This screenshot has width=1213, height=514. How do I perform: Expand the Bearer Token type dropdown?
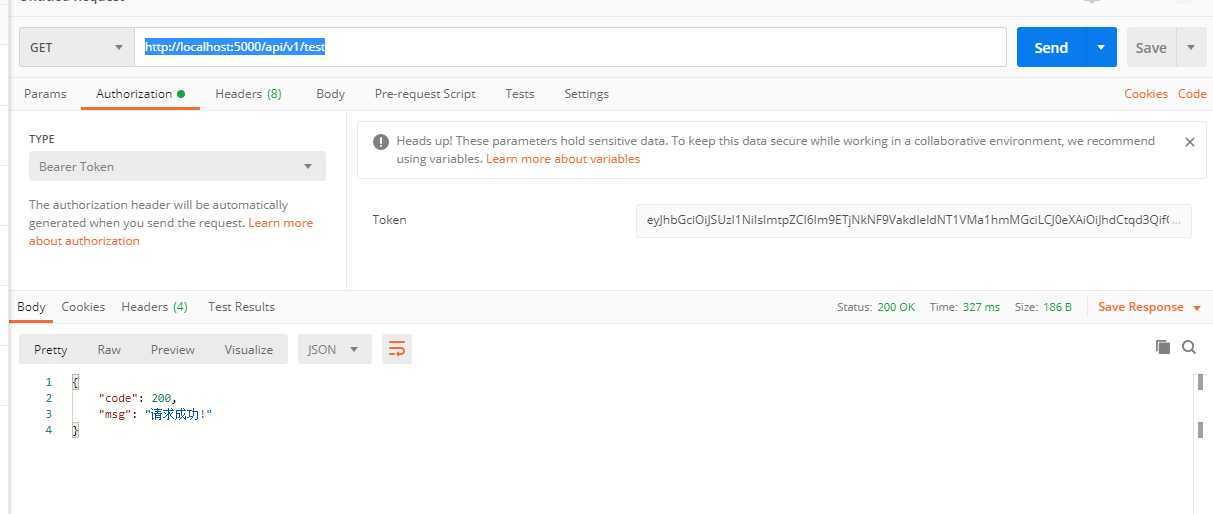coord(177,166)
